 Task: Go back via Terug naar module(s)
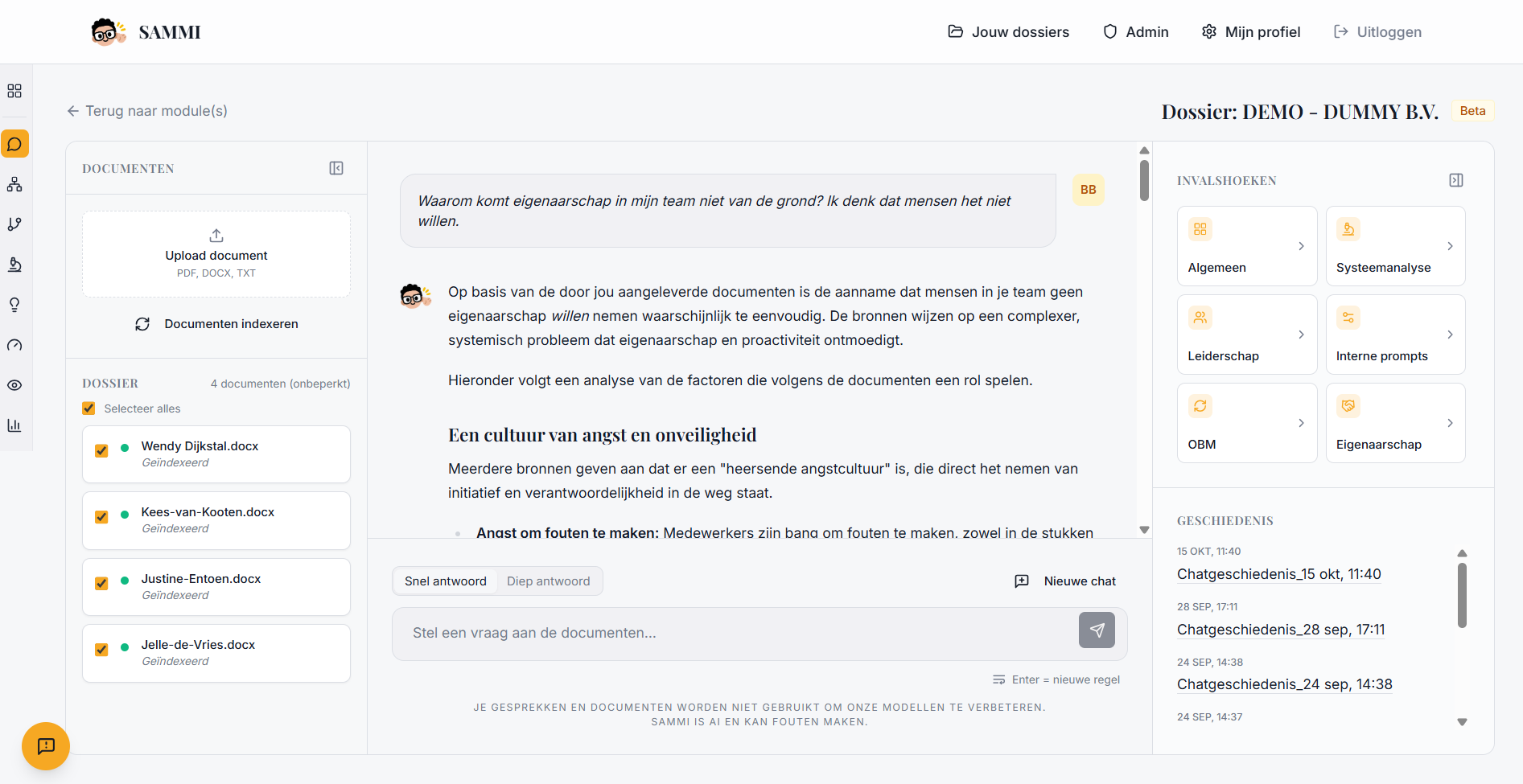click(x=147, y=111)
